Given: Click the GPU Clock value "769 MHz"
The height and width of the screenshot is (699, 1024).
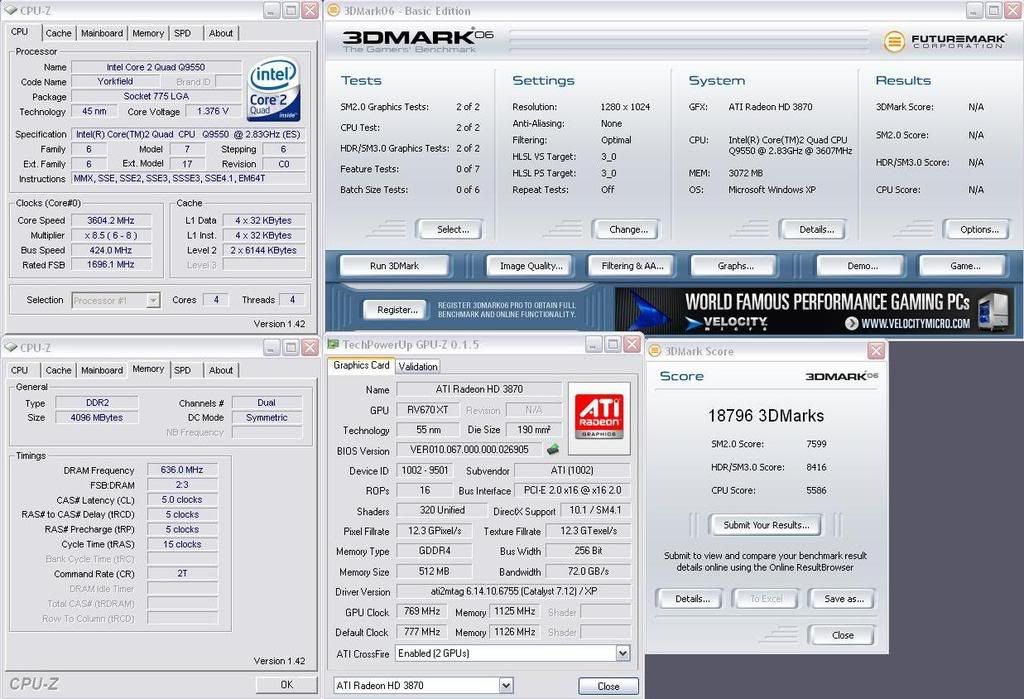Looking at the screenshot, I should pos(421,611).
